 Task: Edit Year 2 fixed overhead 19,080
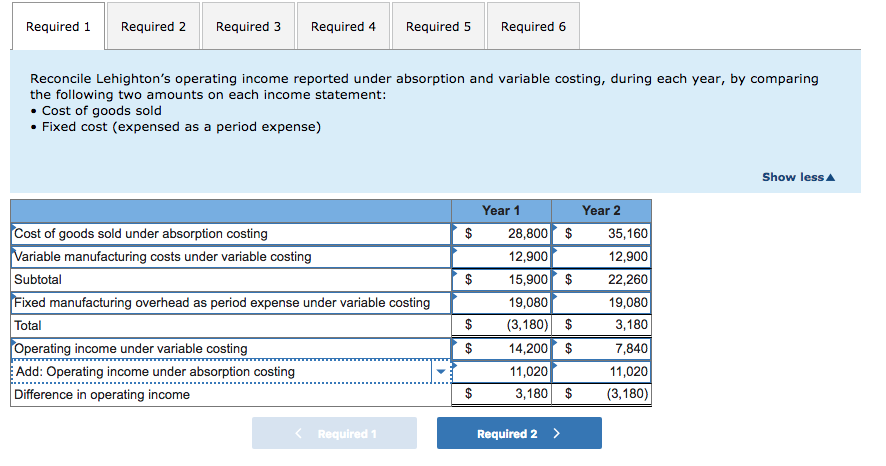click(601, 303)
